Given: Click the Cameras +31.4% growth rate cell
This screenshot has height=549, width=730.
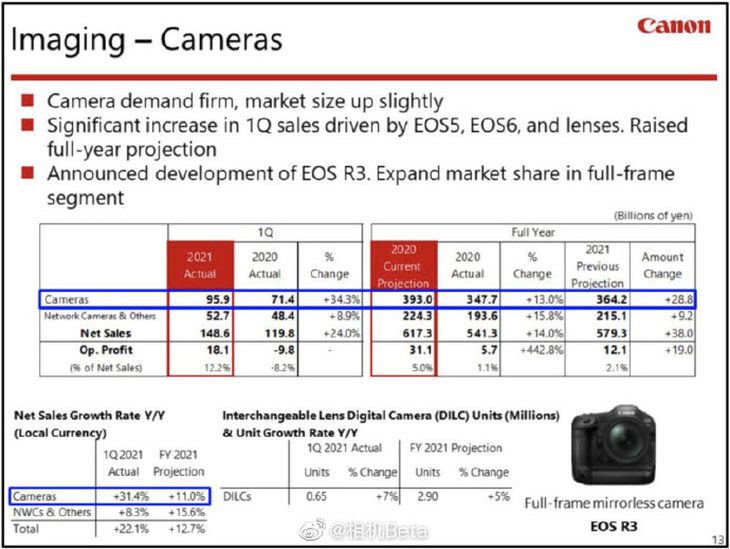Looking at the screenshot, I should pos(123,495).
